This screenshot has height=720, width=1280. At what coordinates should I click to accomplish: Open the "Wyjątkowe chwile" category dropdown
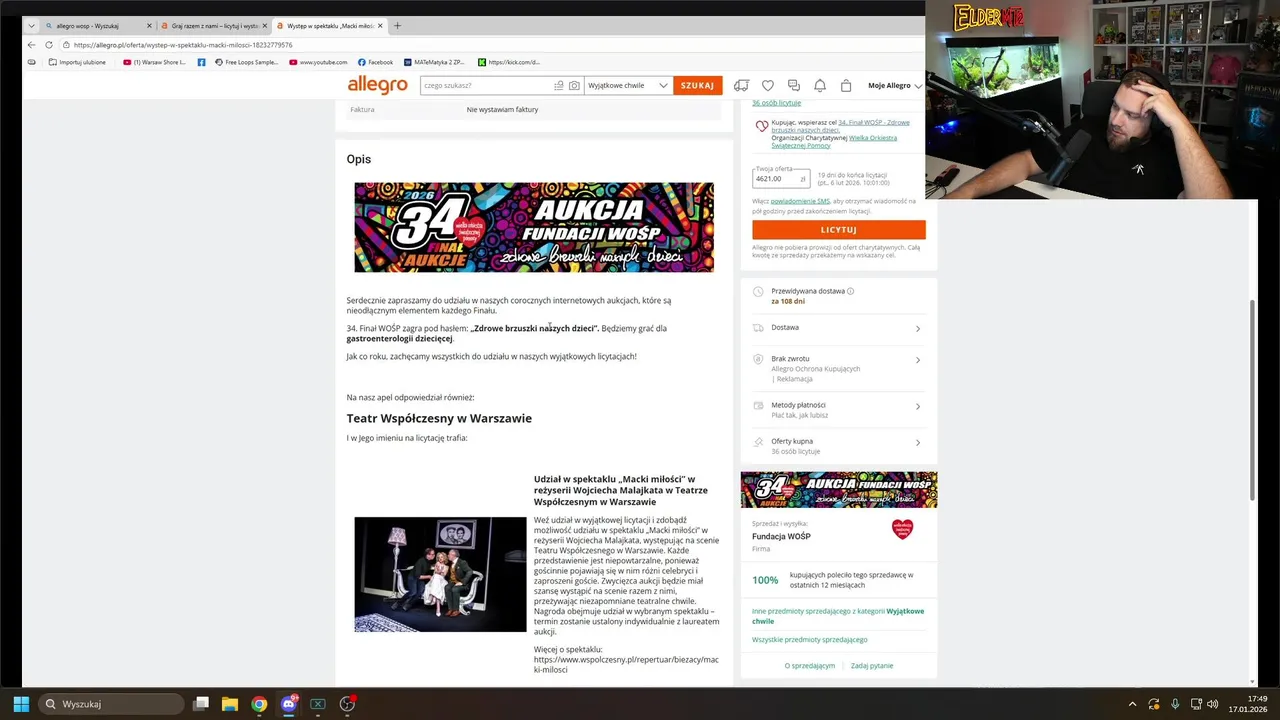(628, 85)
